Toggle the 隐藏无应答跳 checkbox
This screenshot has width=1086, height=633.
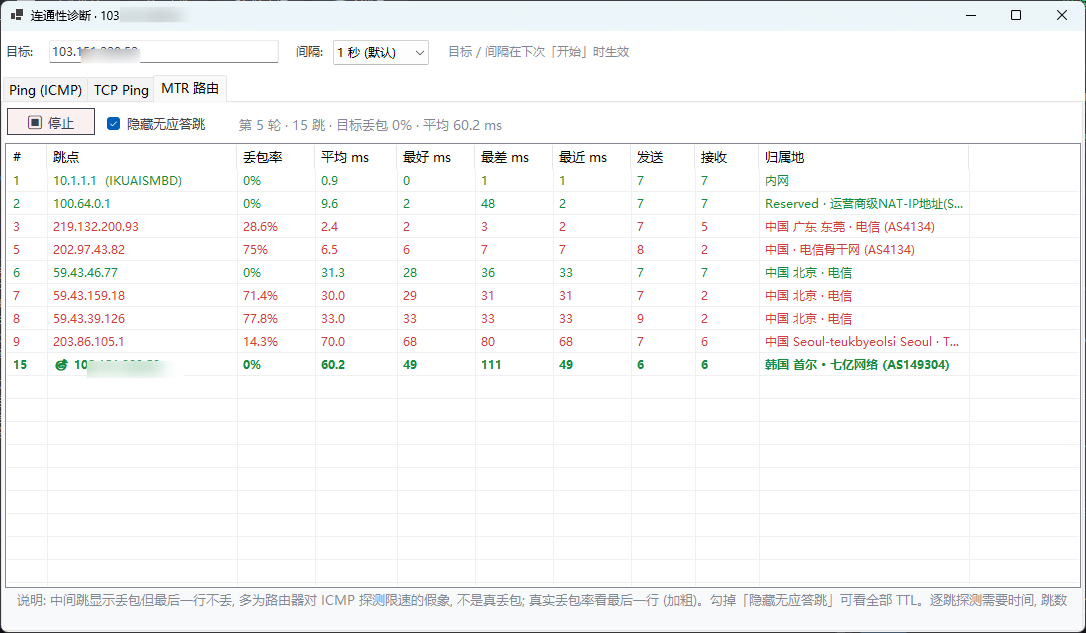coord(114,124)
